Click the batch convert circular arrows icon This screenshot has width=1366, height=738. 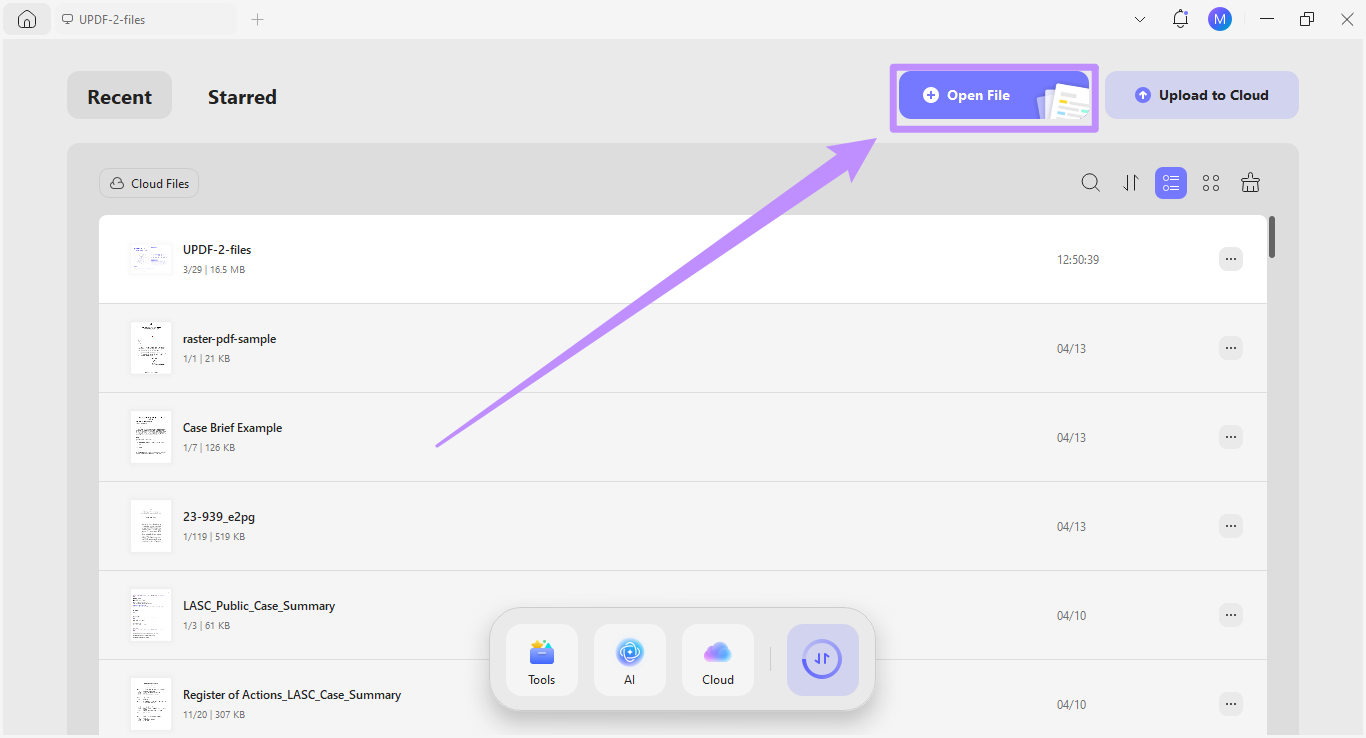coord(823,660)
